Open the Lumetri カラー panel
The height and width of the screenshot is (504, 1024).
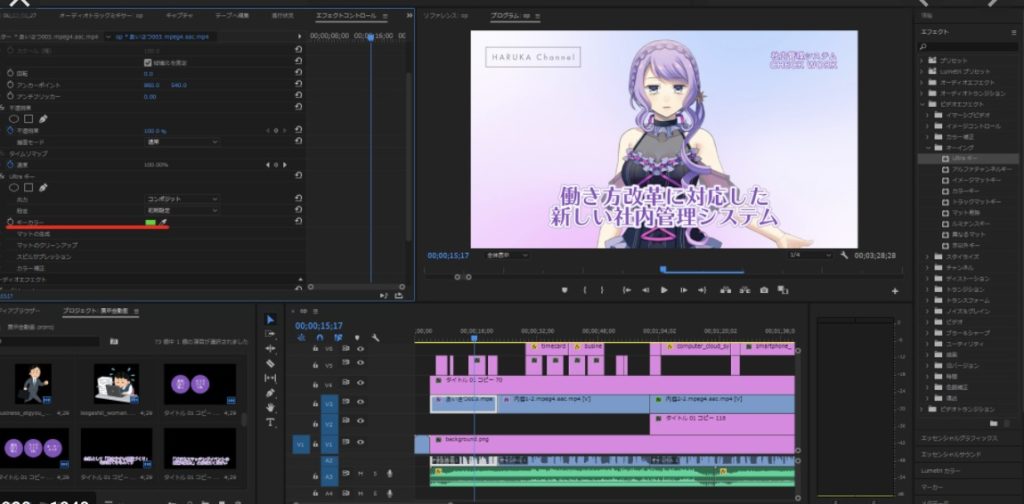tap(941, 471)
